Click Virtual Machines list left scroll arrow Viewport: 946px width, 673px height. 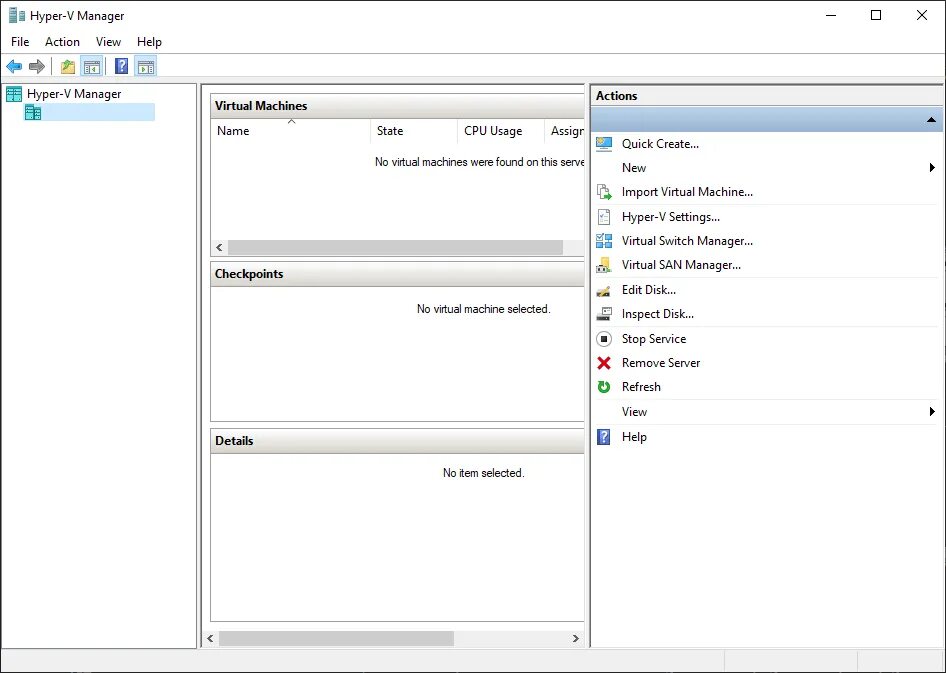(x=219, y=247)
